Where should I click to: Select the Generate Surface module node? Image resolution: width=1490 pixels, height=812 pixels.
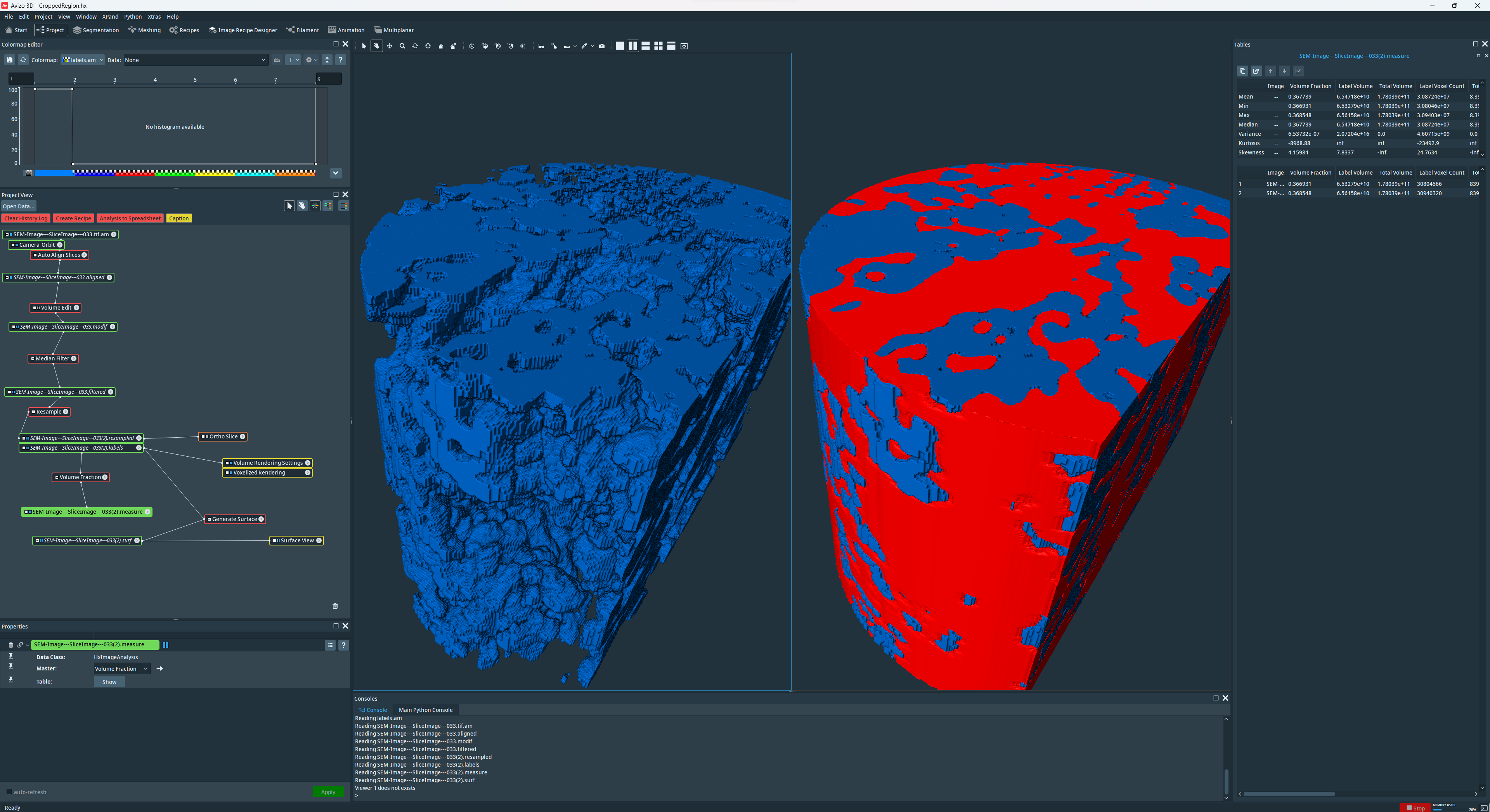234,519
